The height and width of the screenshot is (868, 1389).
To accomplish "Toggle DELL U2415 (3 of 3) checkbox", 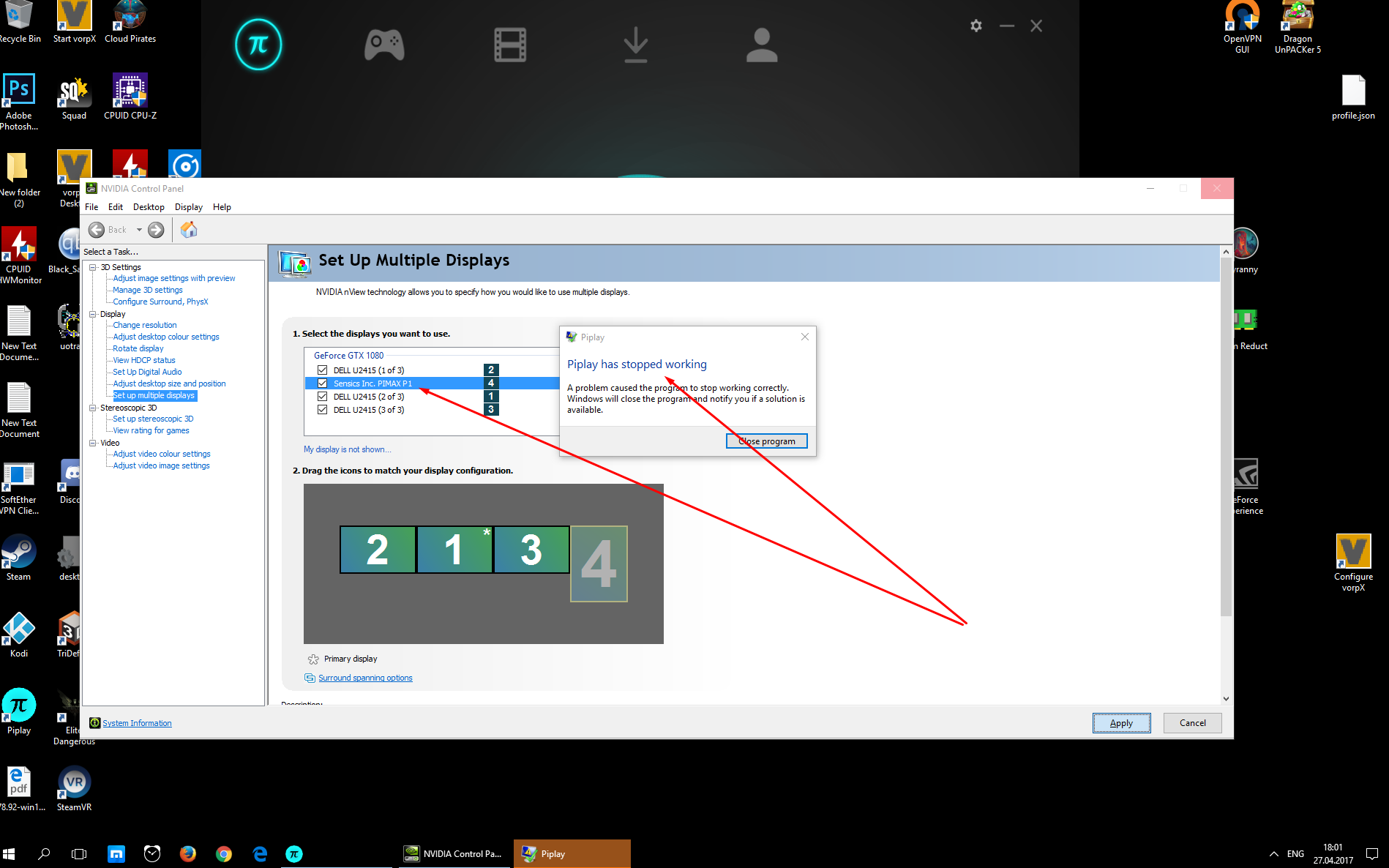I will coord(322,410).
